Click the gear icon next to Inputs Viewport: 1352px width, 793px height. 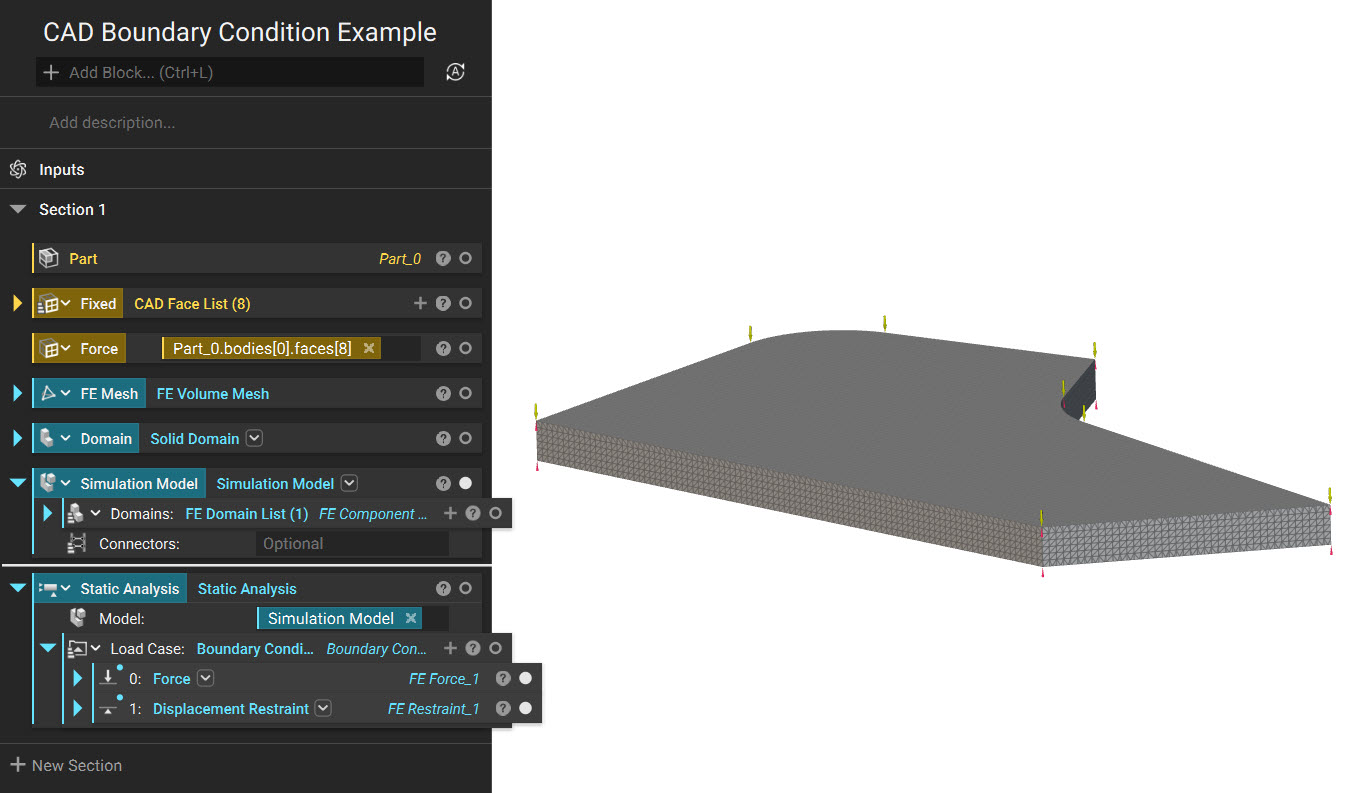(x=17, y=168)
